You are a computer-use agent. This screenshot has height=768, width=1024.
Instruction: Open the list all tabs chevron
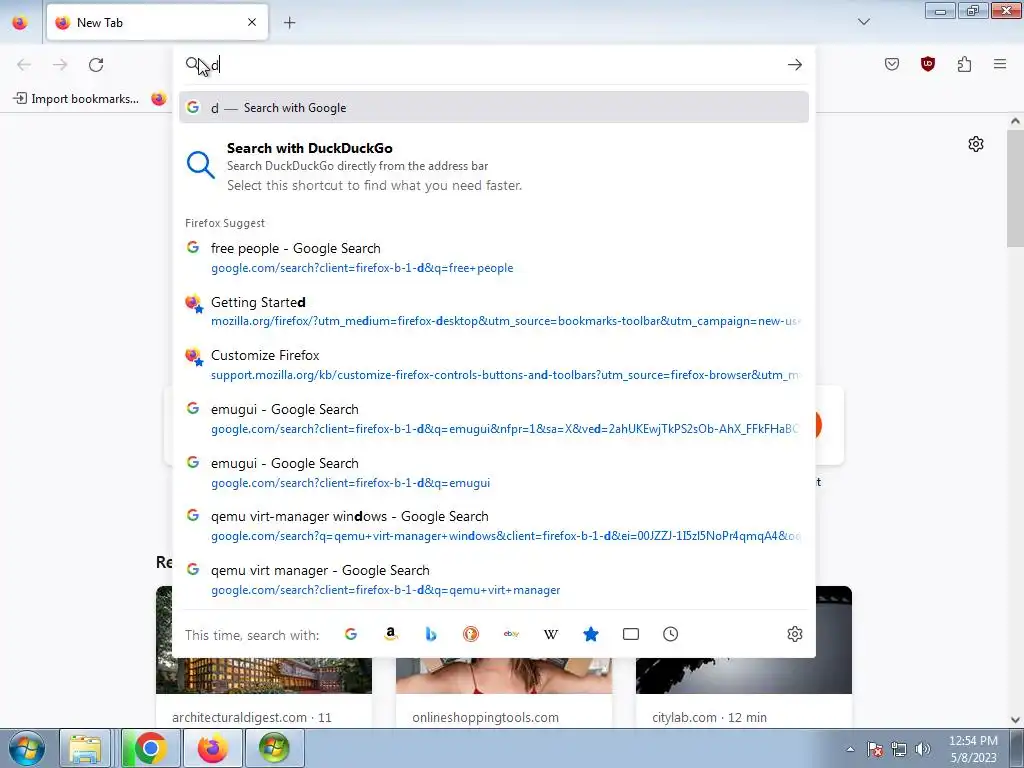[x=863, y=22]
